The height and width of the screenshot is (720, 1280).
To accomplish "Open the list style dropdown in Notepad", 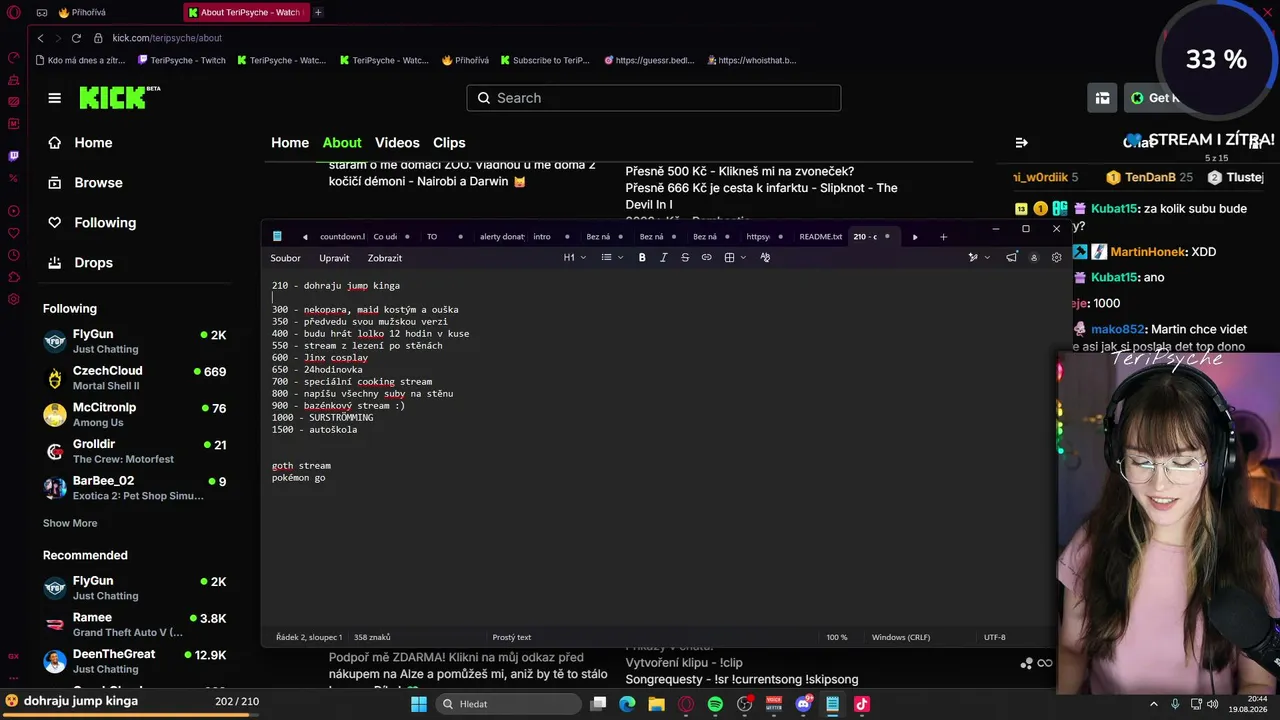I will click(x=612, y=258).
